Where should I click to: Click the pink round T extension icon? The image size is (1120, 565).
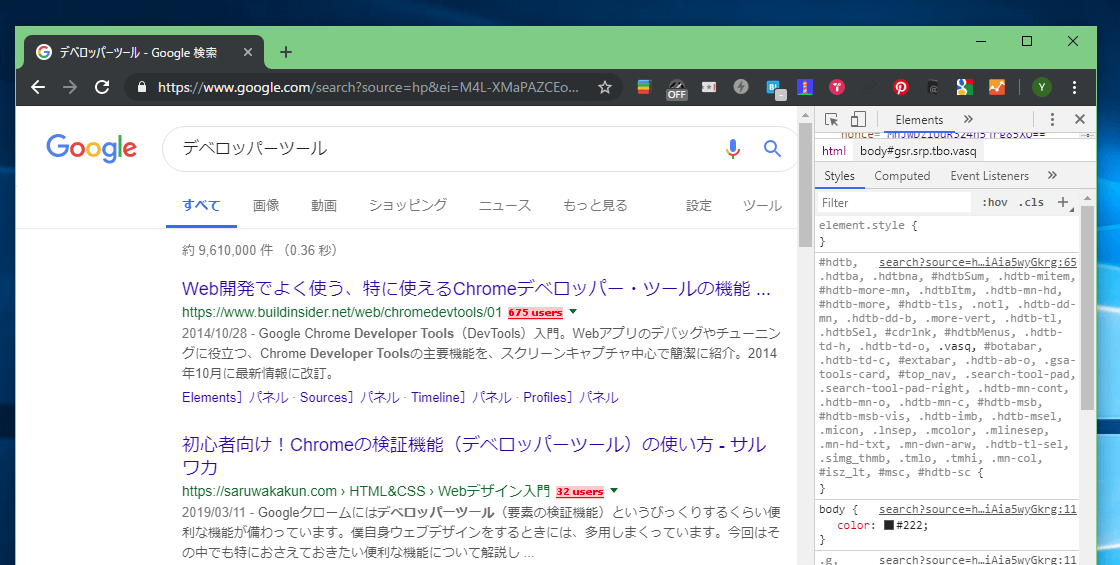click(837, 87)
